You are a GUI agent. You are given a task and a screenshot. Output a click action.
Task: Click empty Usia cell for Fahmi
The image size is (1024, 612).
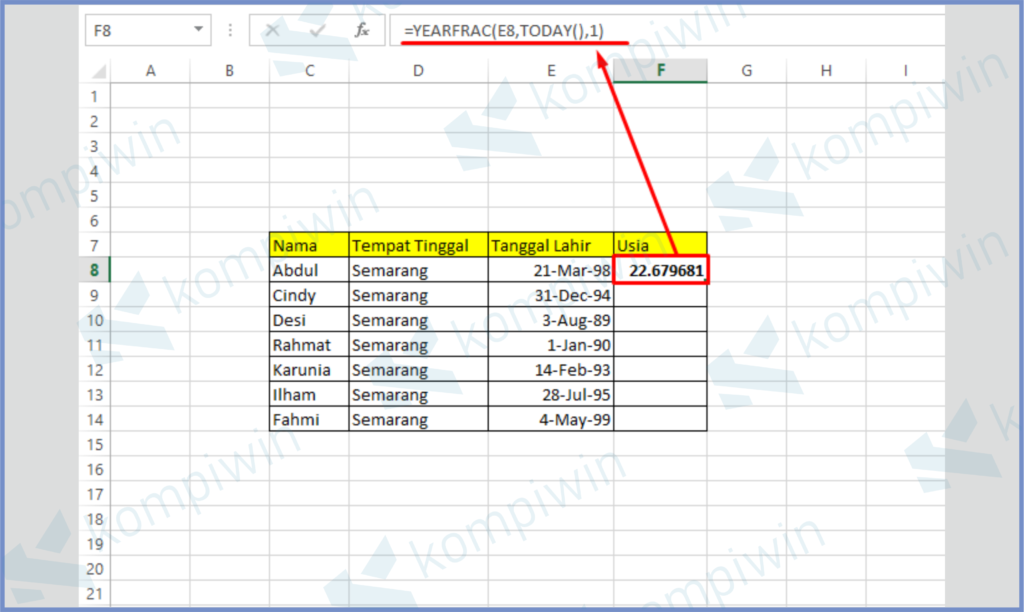tap(660, 420)
